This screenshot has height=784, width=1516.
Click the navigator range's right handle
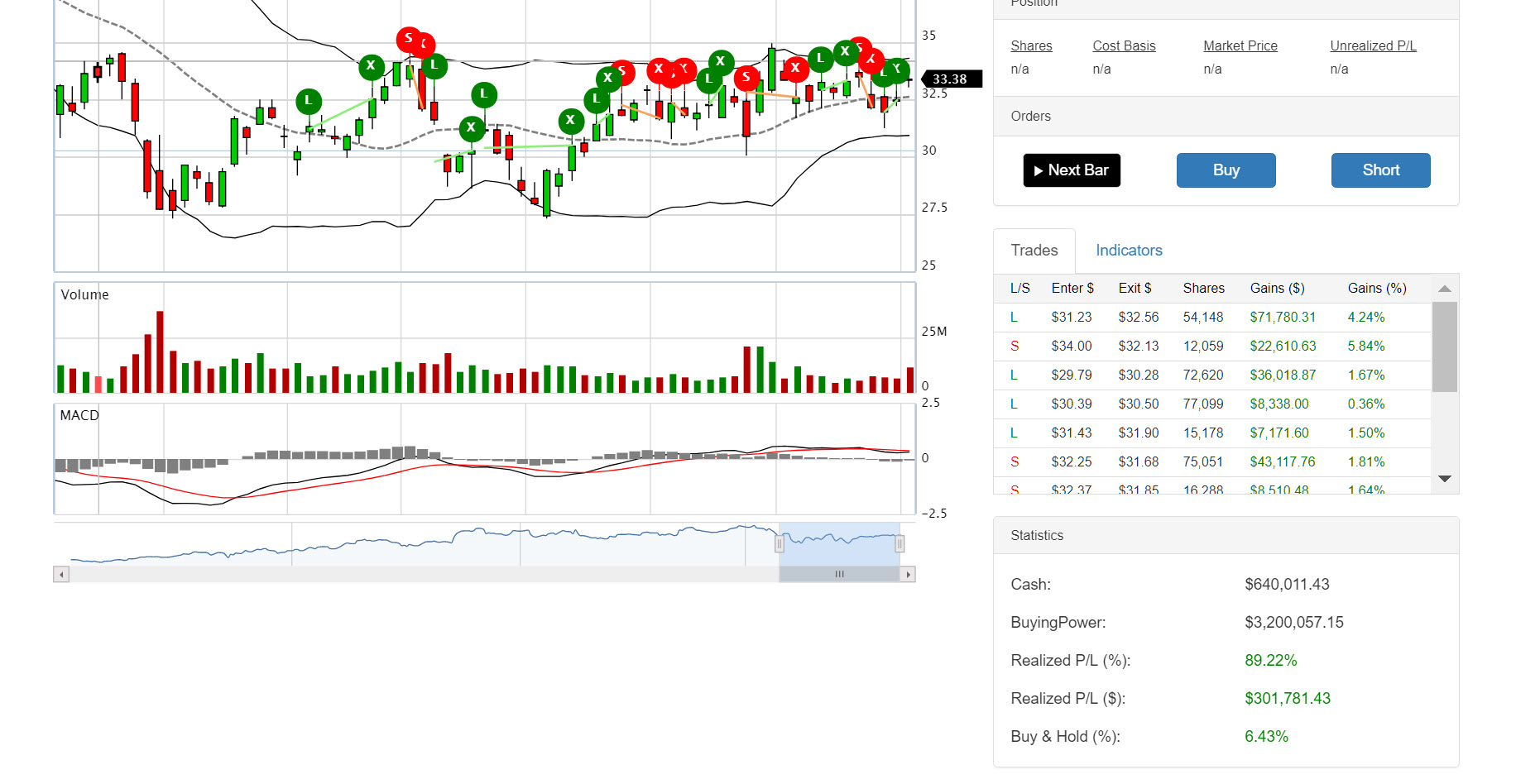900,543
